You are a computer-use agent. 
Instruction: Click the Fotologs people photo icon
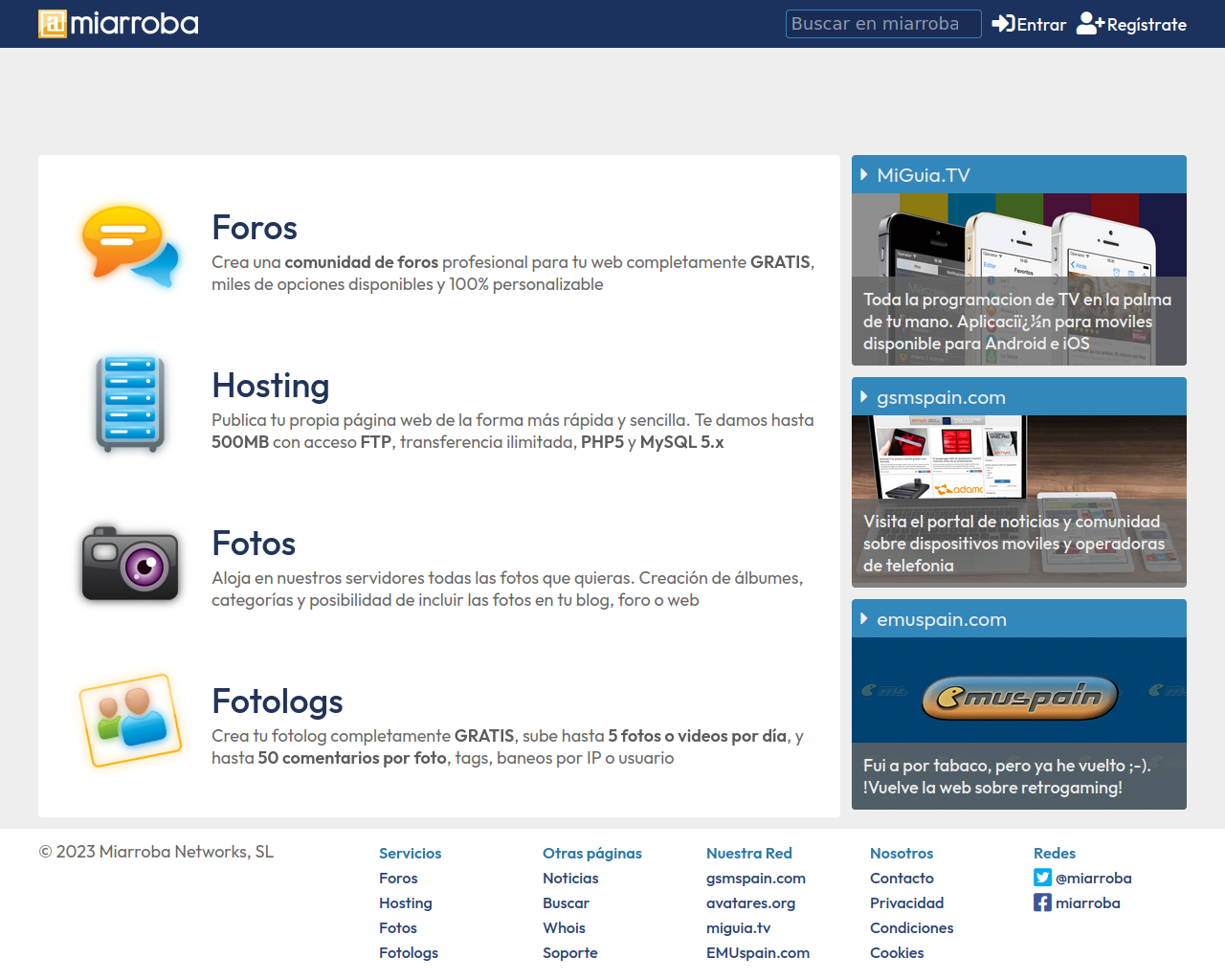(130, 721)
